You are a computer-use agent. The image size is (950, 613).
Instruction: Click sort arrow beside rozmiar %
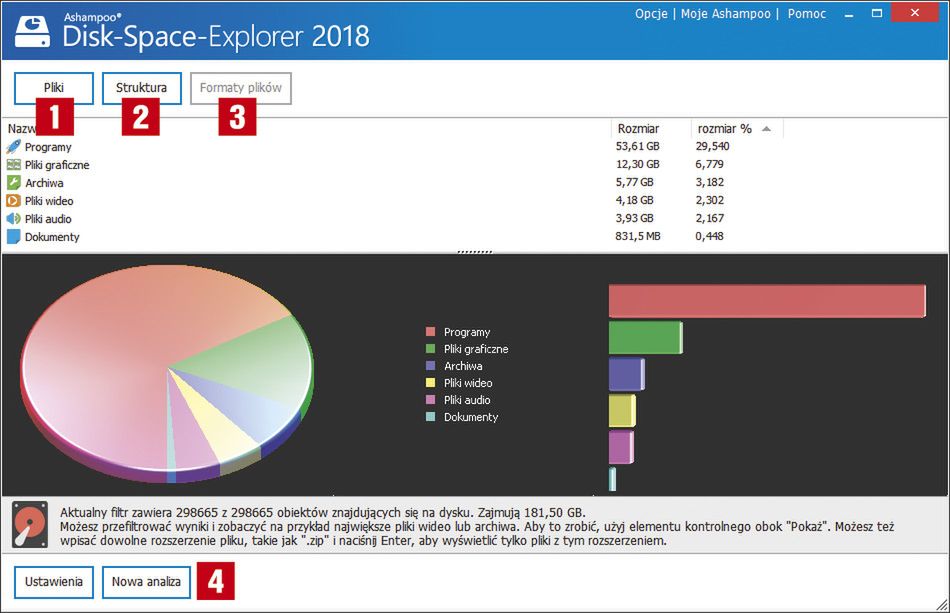tap(766, 128)
